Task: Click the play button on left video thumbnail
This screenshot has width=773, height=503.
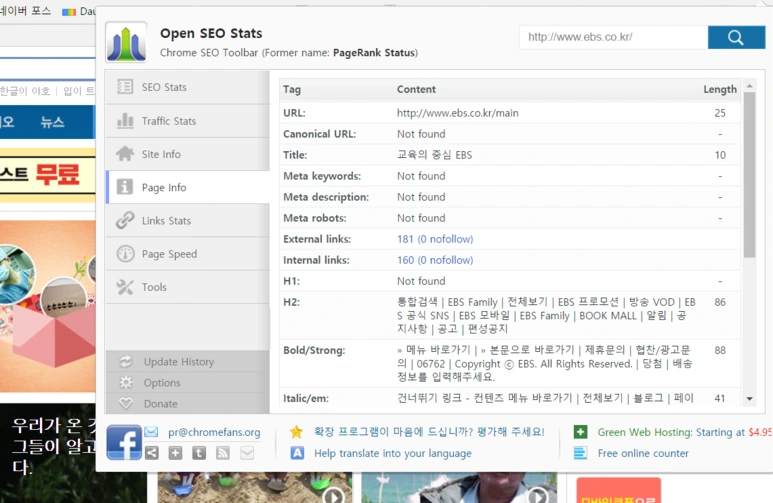Action: coord(334,495)
